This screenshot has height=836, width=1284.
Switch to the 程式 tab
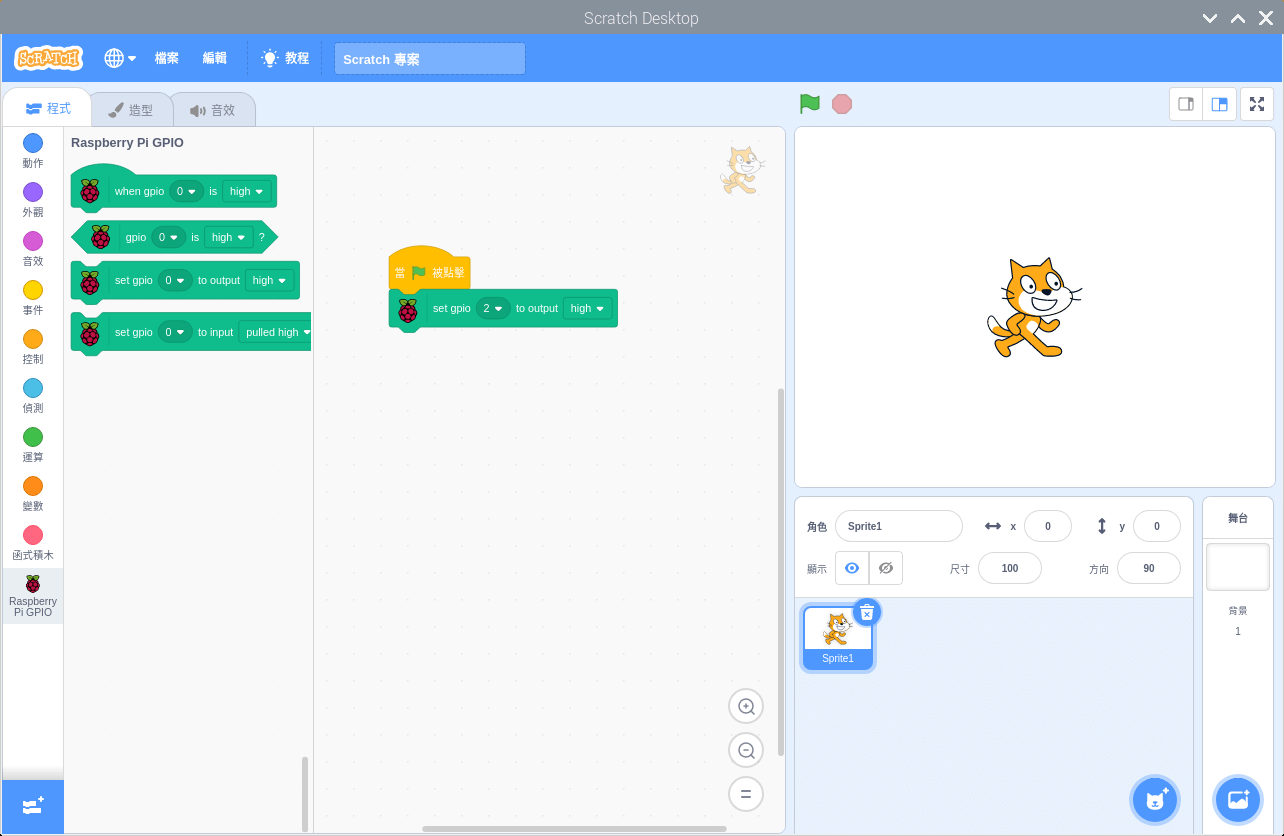pyautogui.click(x=48, y=109)
